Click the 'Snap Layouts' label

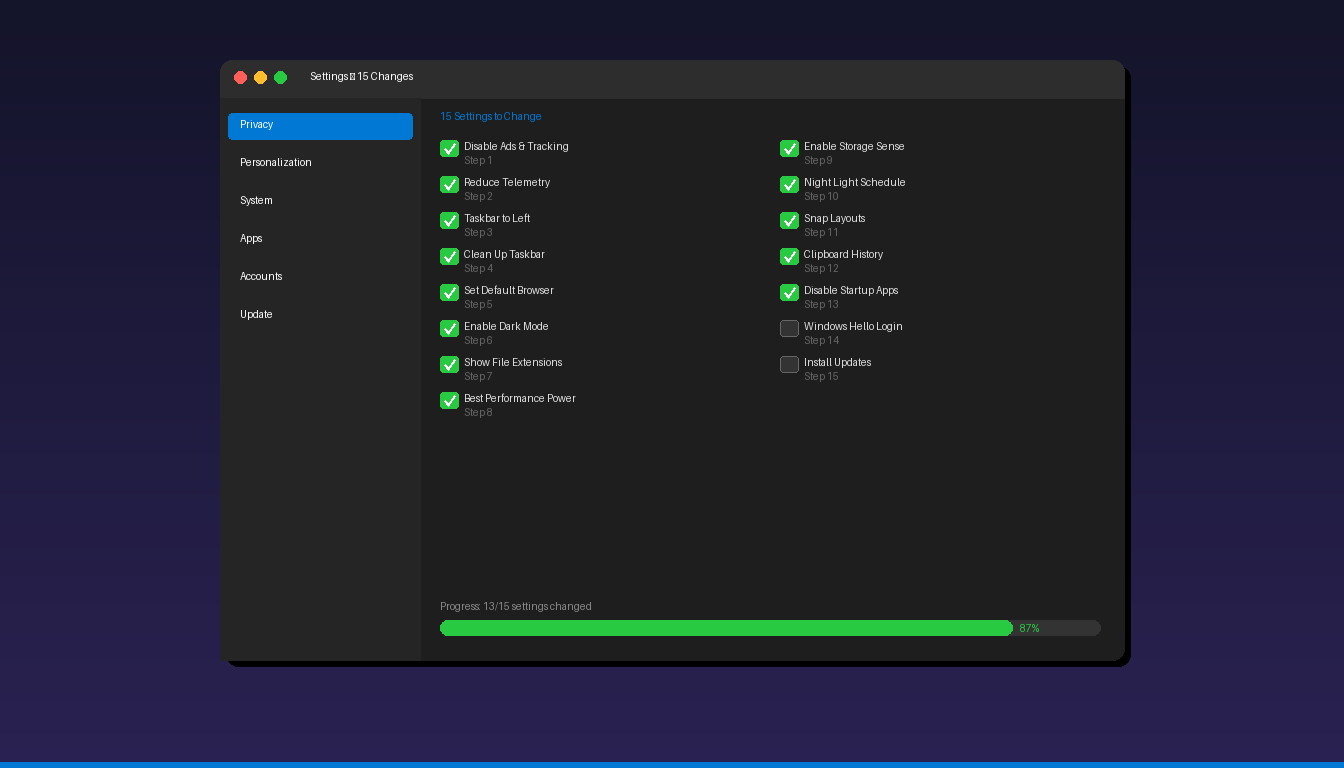pyautogui.click(x=834, y=219)
